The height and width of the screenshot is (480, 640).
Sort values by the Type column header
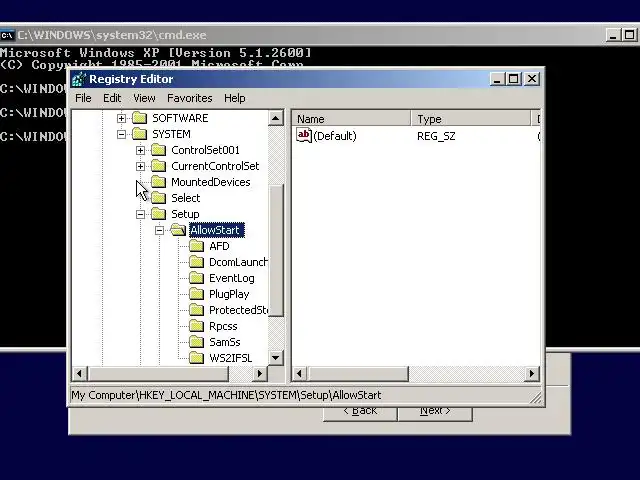click(471, 119)
